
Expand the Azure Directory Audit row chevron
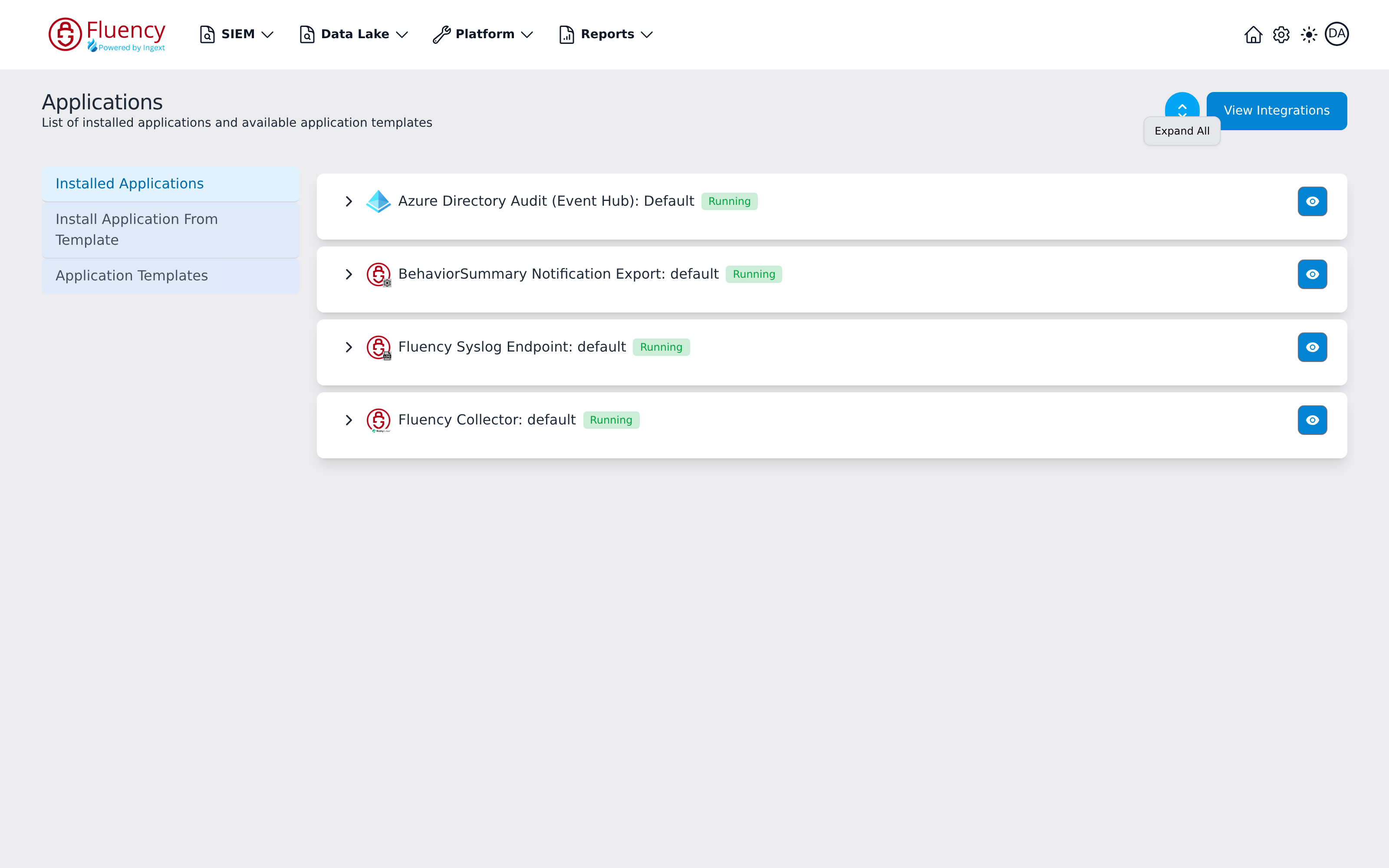(349, 201)
